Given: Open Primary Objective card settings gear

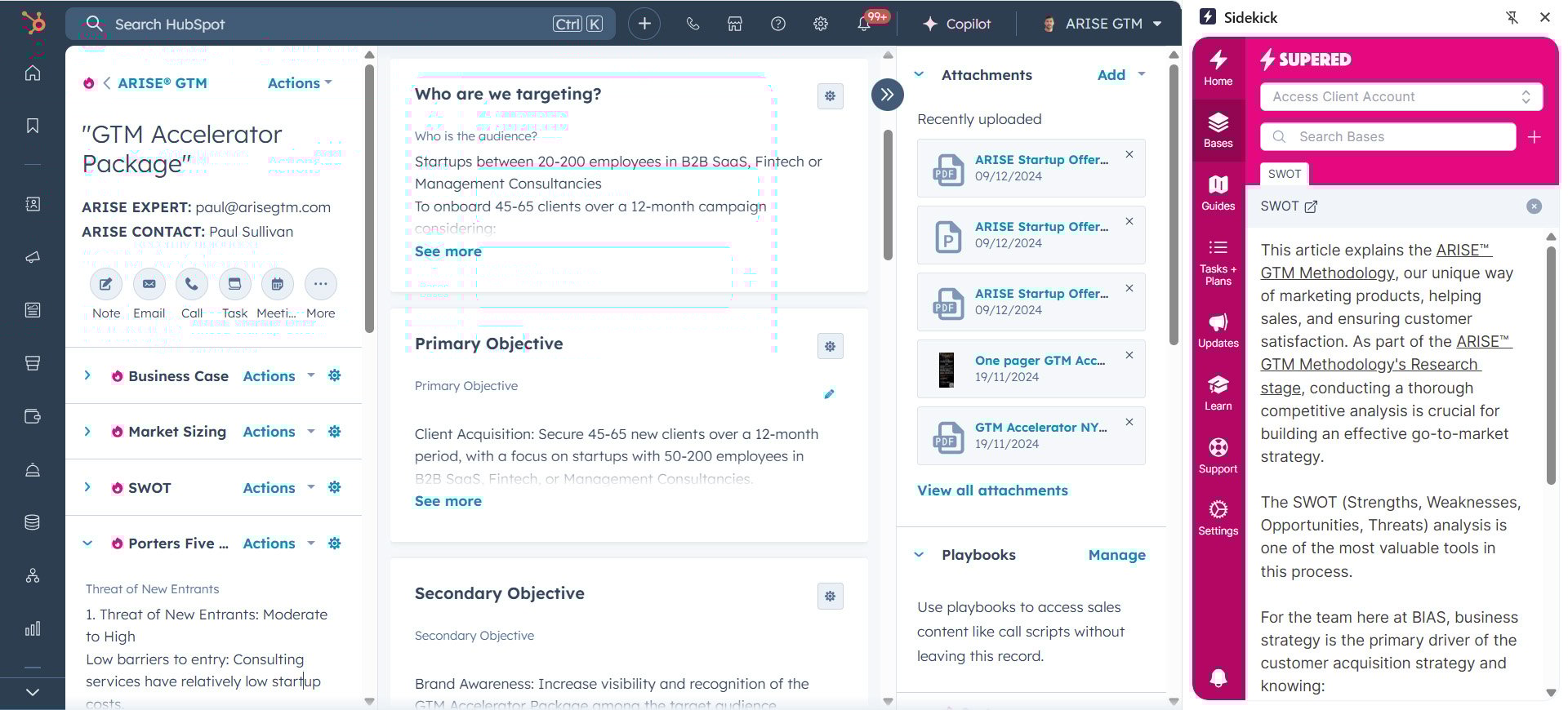Looking at the screenshot, I should (x=830, y=346).
